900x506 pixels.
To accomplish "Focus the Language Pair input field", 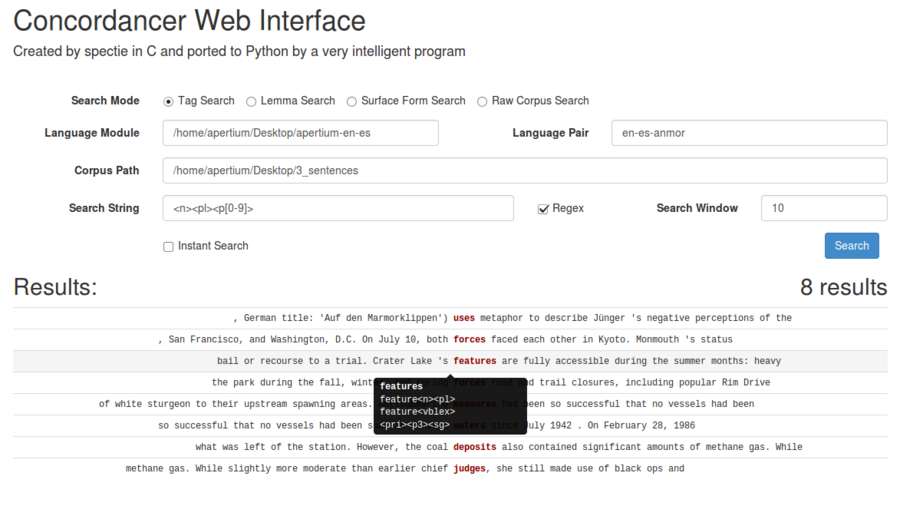I will pyautogui.click(x=748, y=133).
